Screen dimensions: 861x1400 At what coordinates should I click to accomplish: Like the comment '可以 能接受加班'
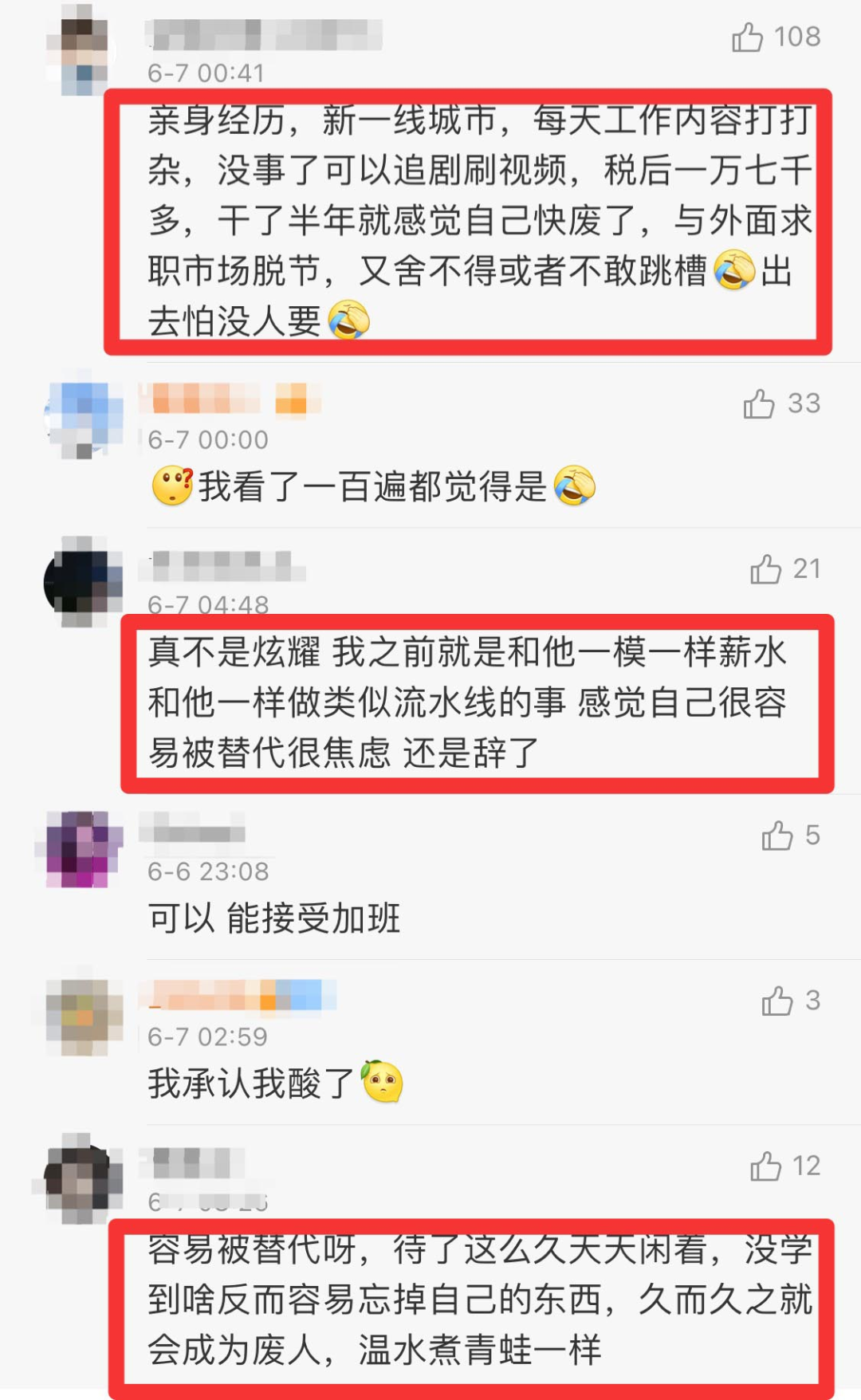(x=776, y=836)
